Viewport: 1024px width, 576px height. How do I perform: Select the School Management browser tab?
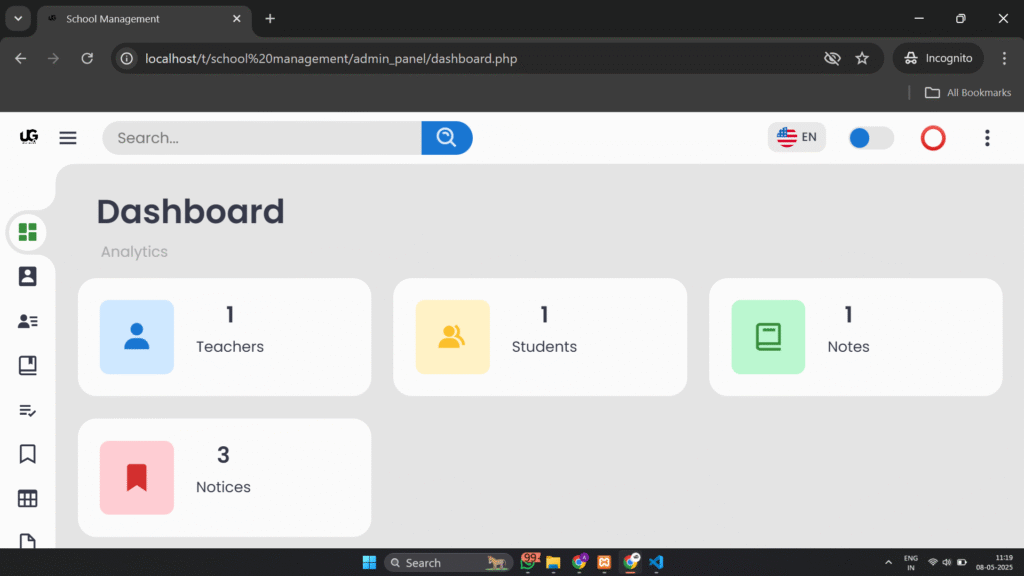[142, 19]
